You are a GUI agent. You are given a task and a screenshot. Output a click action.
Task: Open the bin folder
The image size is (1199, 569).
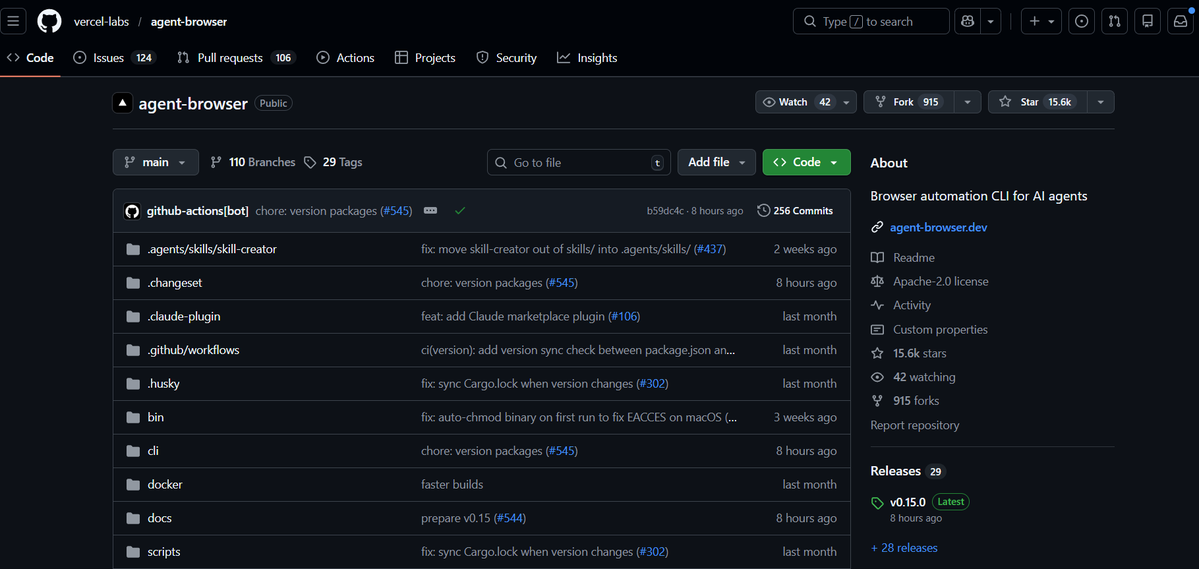(x=155, y=418)
